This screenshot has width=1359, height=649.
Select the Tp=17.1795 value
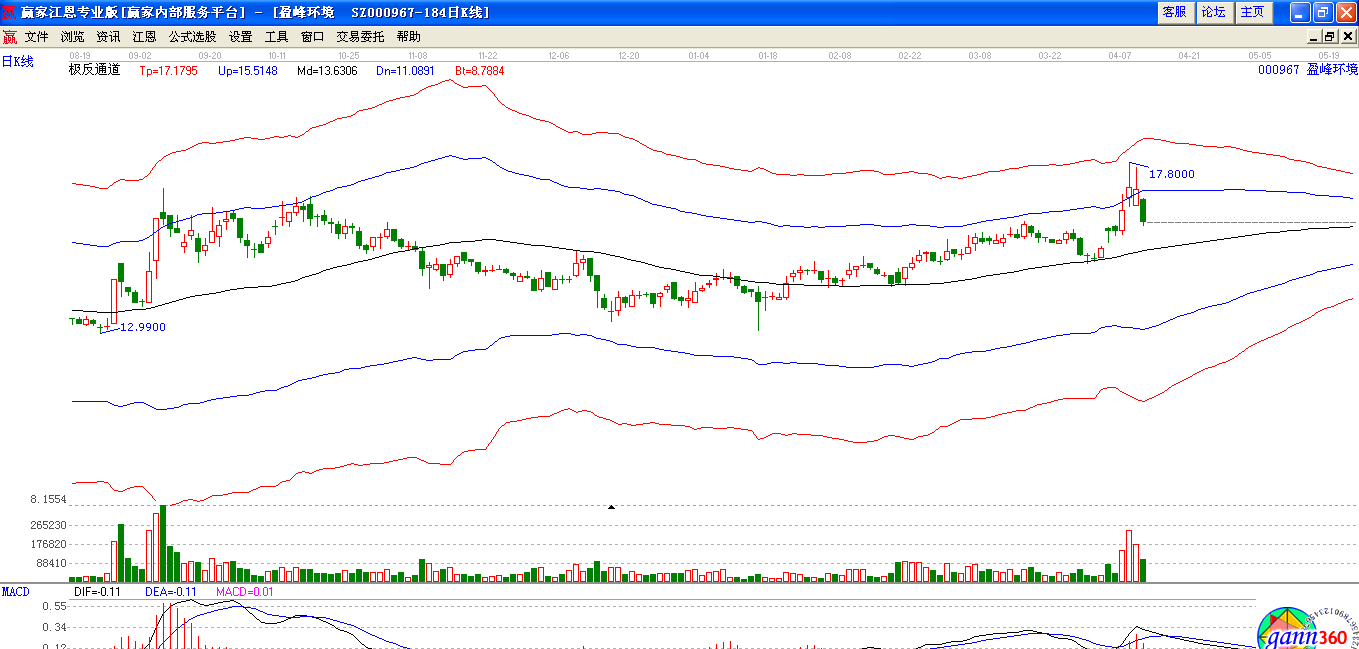pyautogui.click(x=169, y=71)
